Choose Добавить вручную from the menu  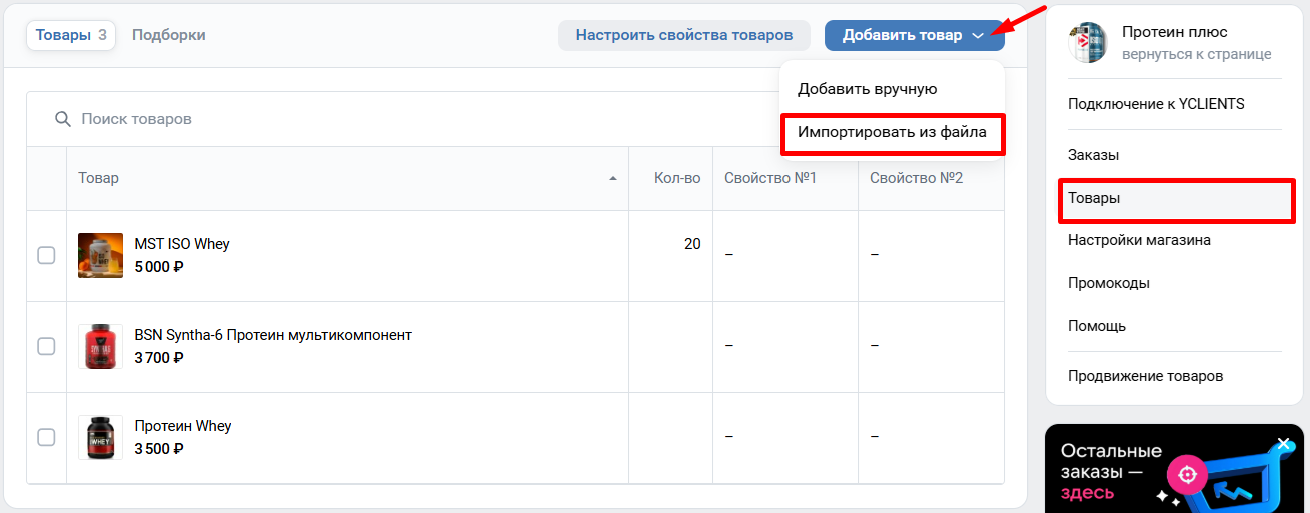867,89
